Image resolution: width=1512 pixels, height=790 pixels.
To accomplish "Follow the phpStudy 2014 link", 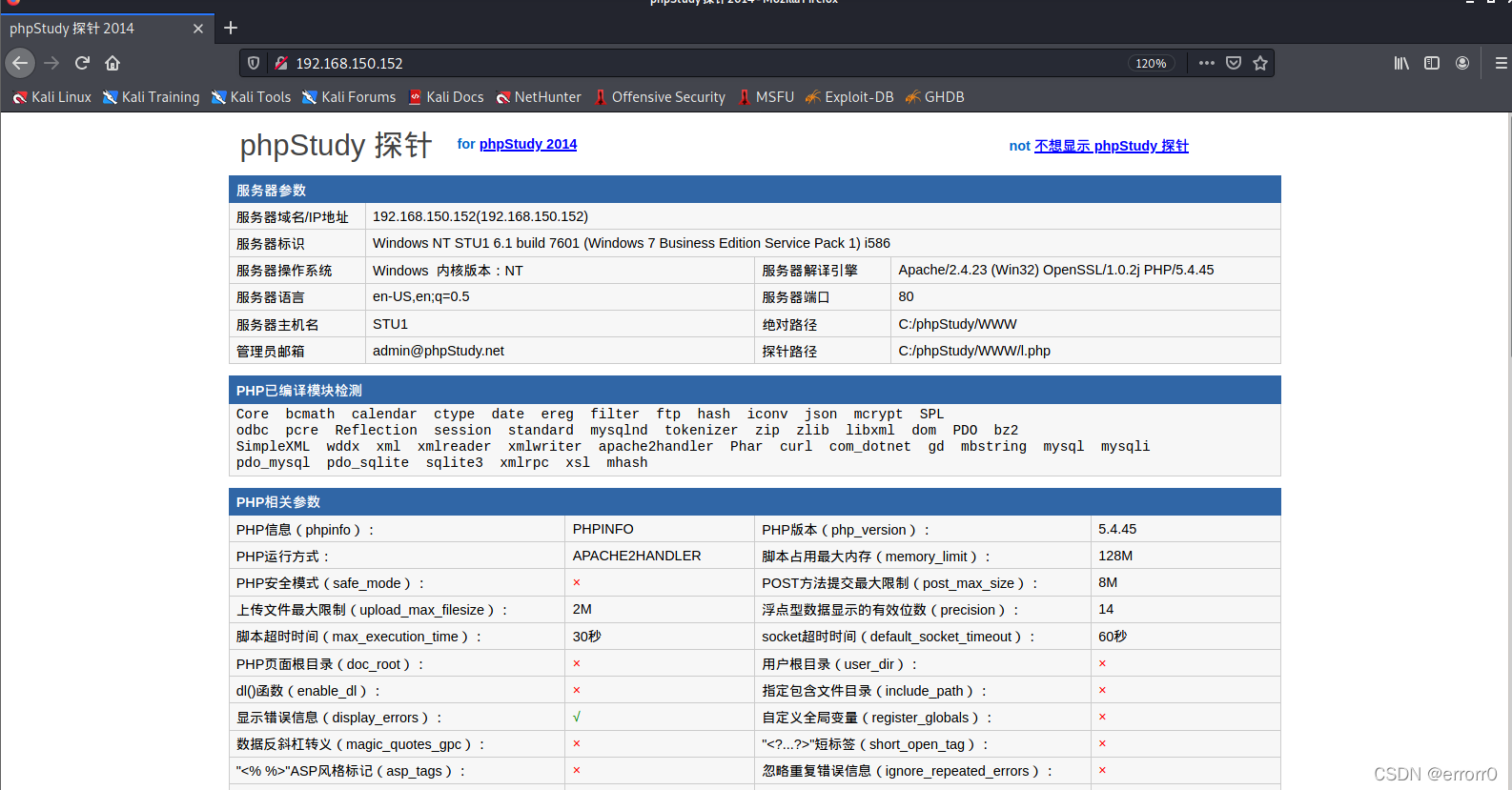I will (528, 144).
